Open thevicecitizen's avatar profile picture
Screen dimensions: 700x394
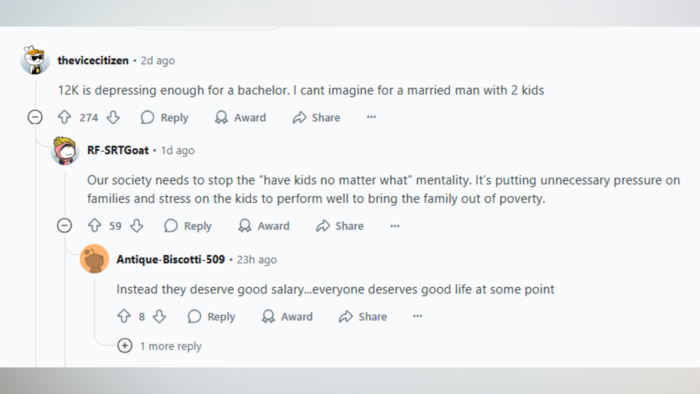pos(35,60)
